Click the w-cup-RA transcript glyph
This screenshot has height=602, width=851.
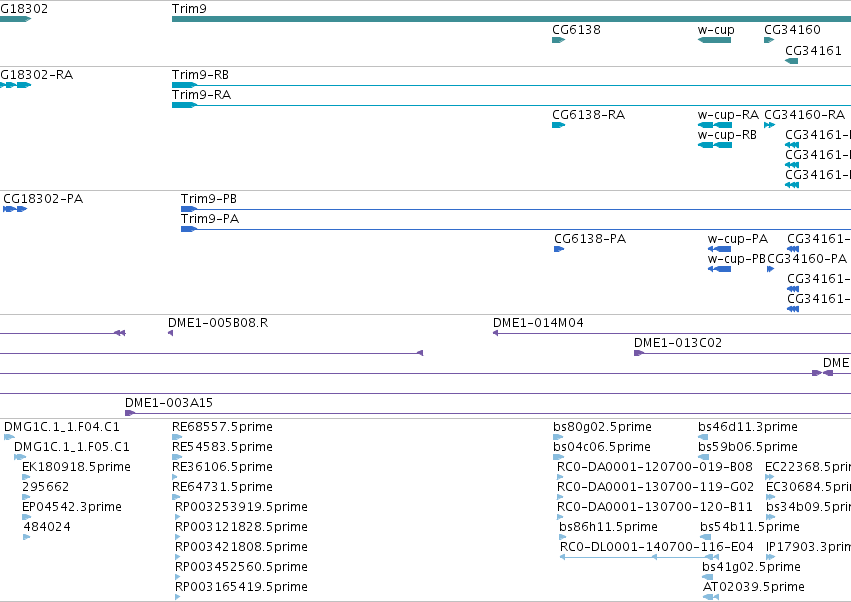[715, 125]
